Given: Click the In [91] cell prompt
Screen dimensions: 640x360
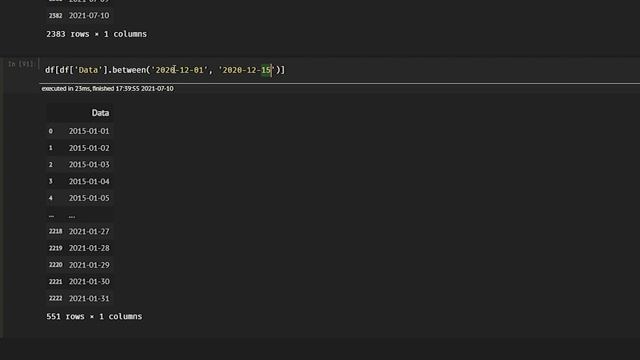Looking at the screenshot, I should click(20, 64).
